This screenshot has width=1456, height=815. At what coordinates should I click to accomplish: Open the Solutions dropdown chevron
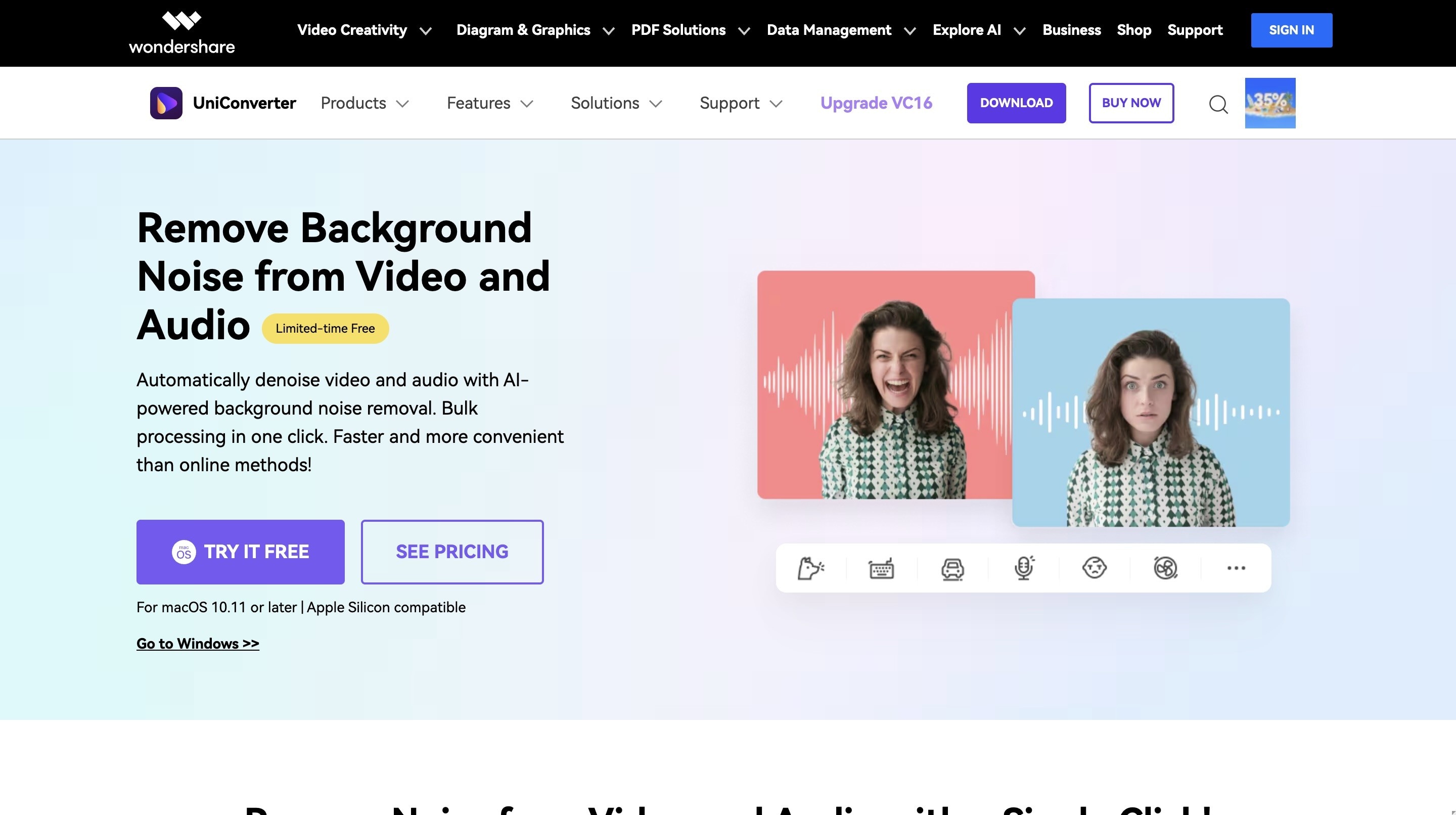[656, 104]
